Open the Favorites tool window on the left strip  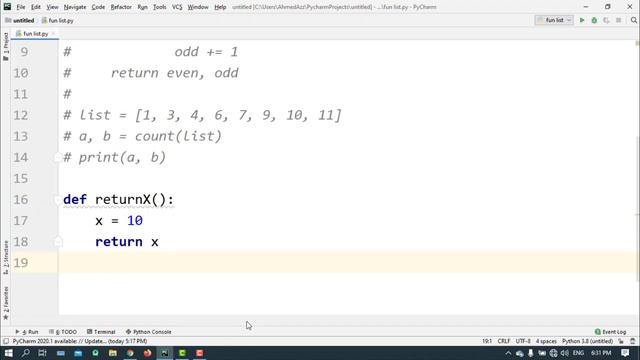coord(6,303)
